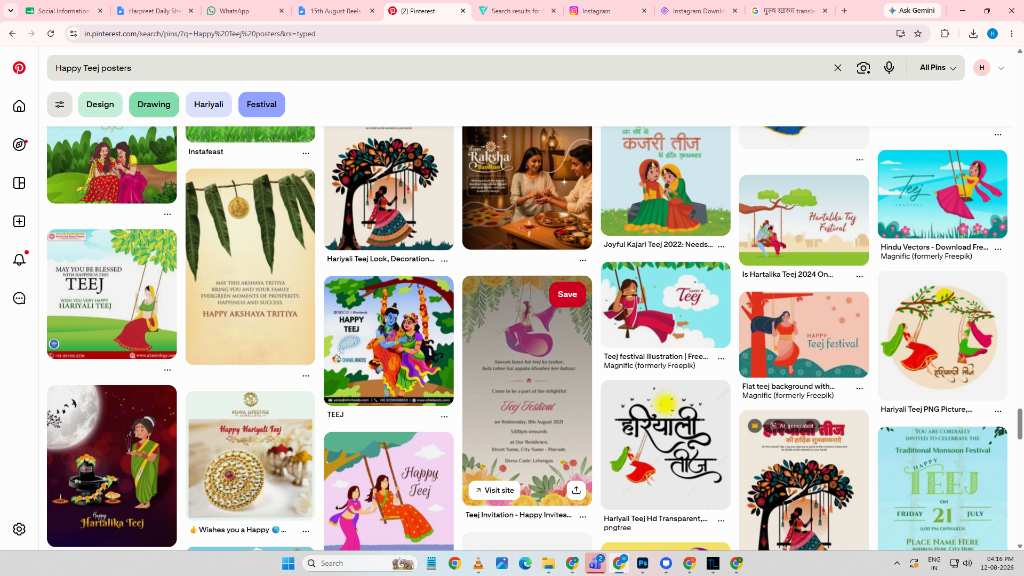Screen dimensions: 1024x576
Task: Clear the Happy Teej posters search text
Action: click(837, 68)
